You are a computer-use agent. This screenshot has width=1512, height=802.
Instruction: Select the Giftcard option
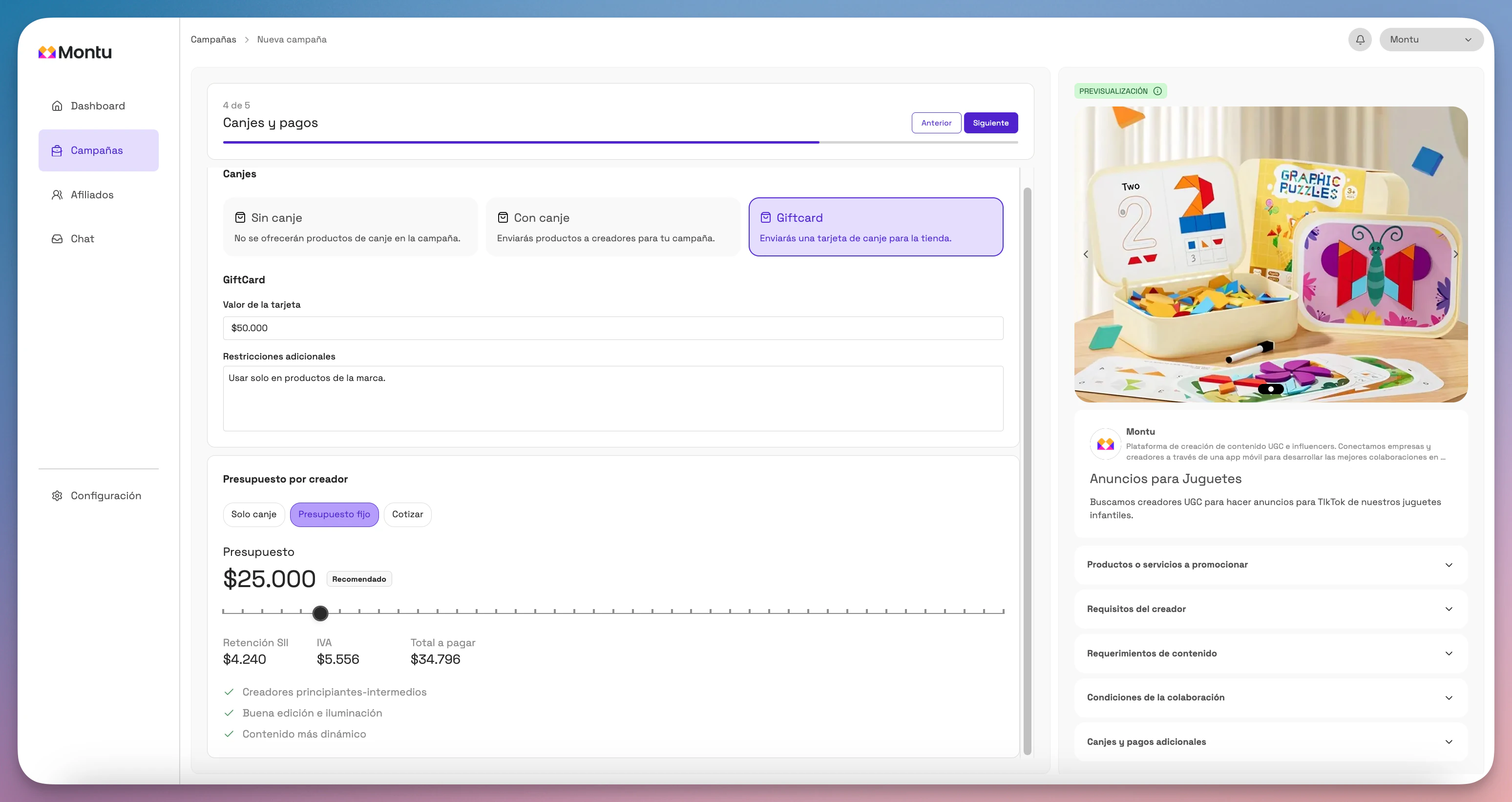click(x=876, y=227)
